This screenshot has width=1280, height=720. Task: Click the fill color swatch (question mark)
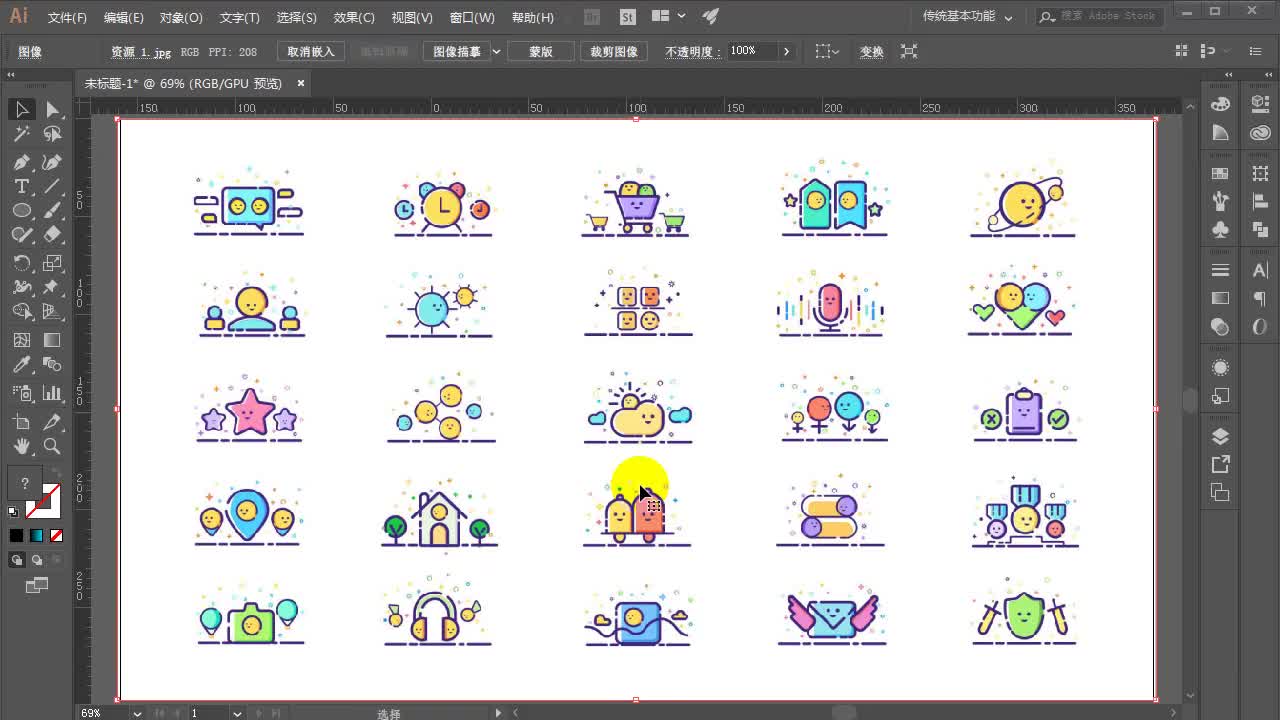(x=25, y=484)
